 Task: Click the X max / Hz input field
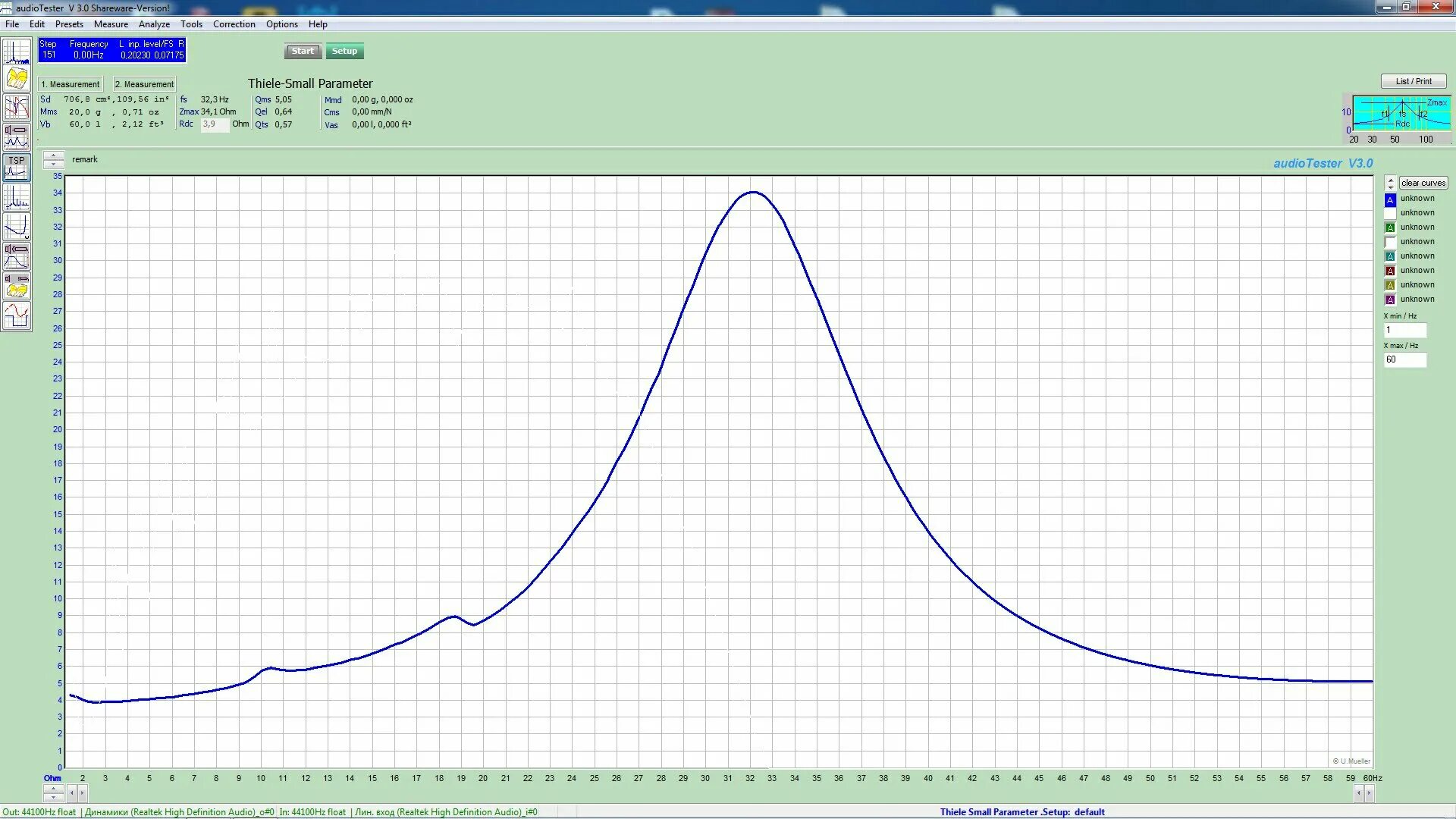click(x=1404, y=359)
